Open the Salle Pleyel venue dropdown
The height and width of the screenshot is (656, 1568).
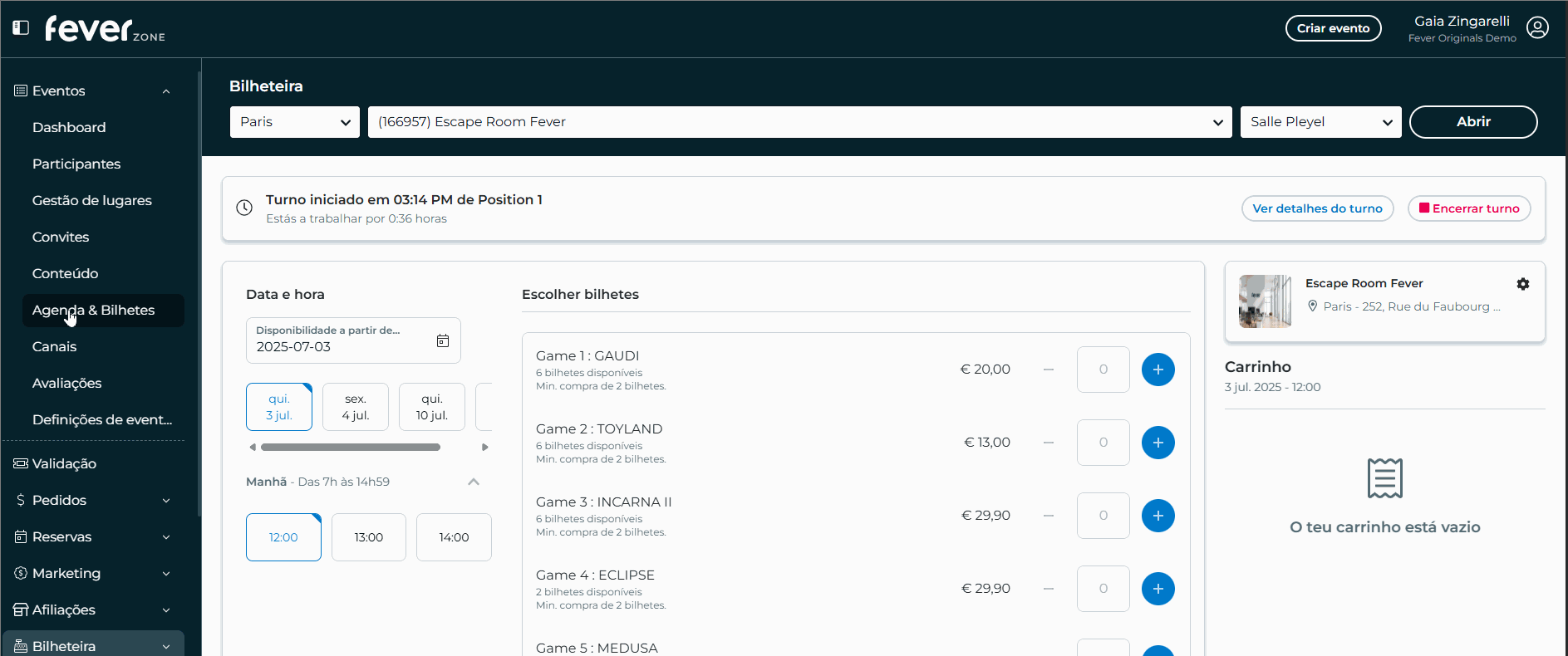1321,122
